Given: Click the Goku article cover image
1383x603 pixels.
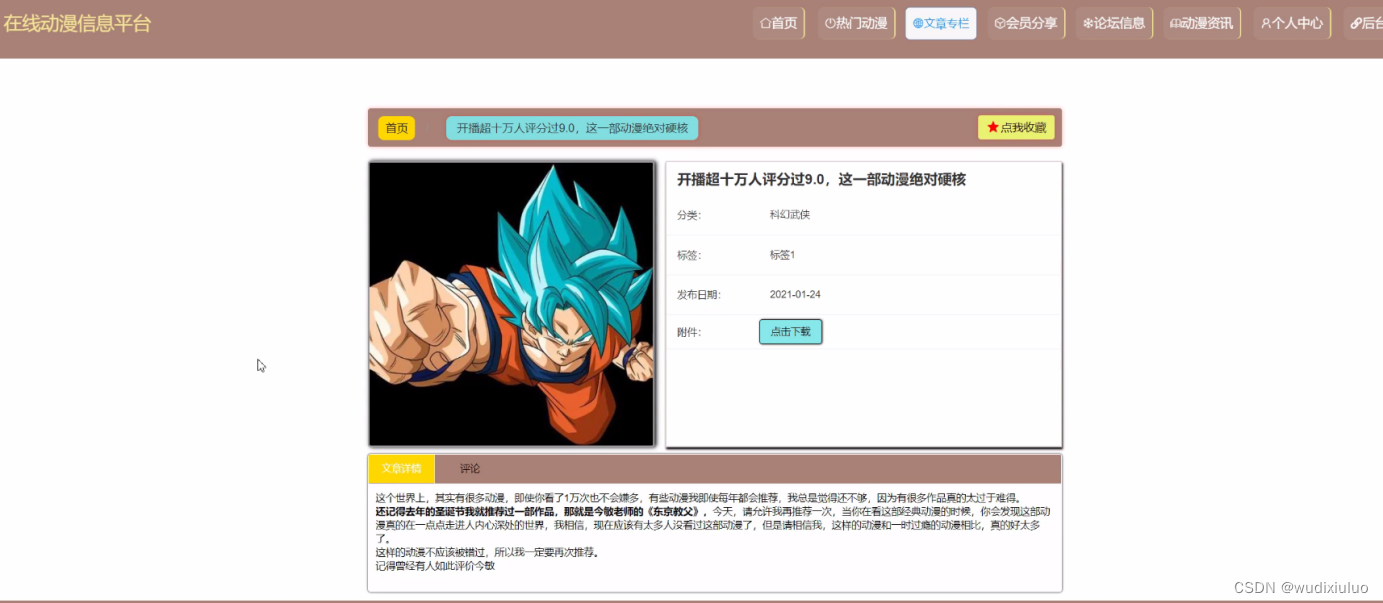Looking at the screenshot, I should point(511,304).
